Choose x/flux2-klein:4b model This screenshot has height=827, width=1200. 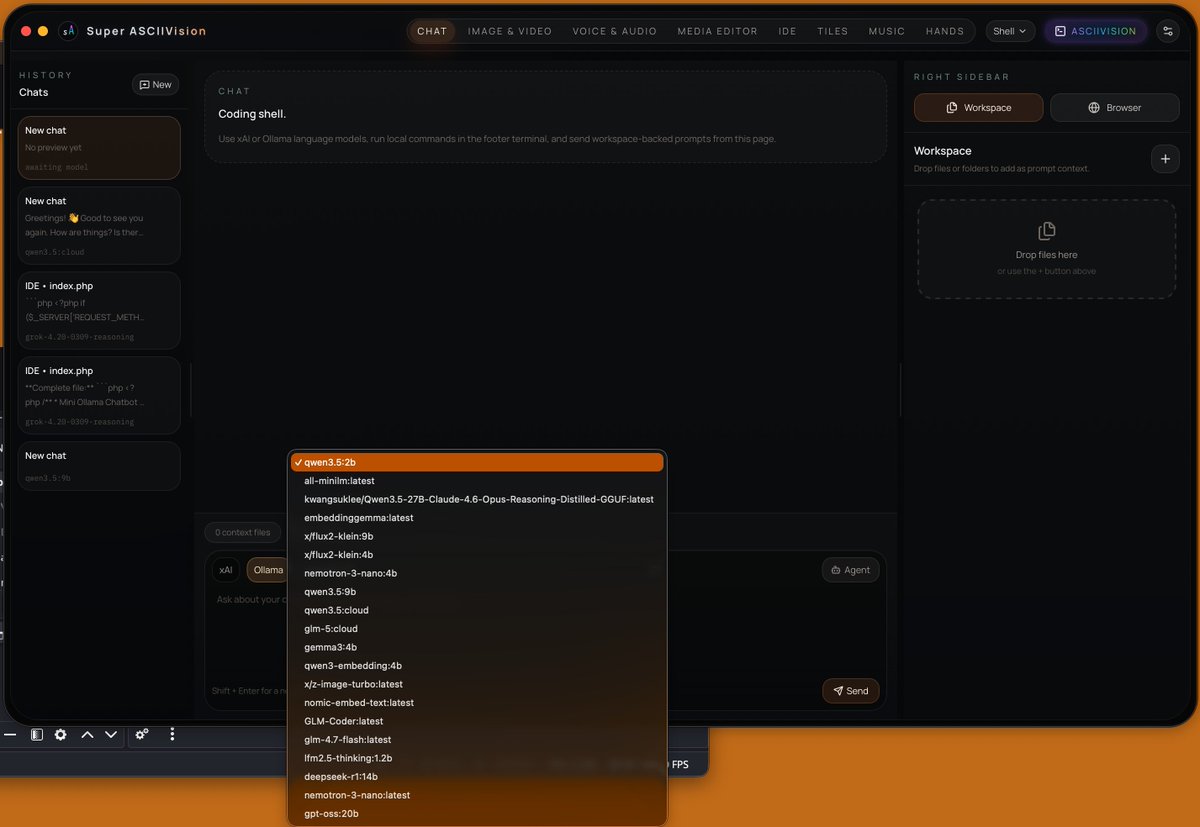pyautogui.click(x=477, y=555)
